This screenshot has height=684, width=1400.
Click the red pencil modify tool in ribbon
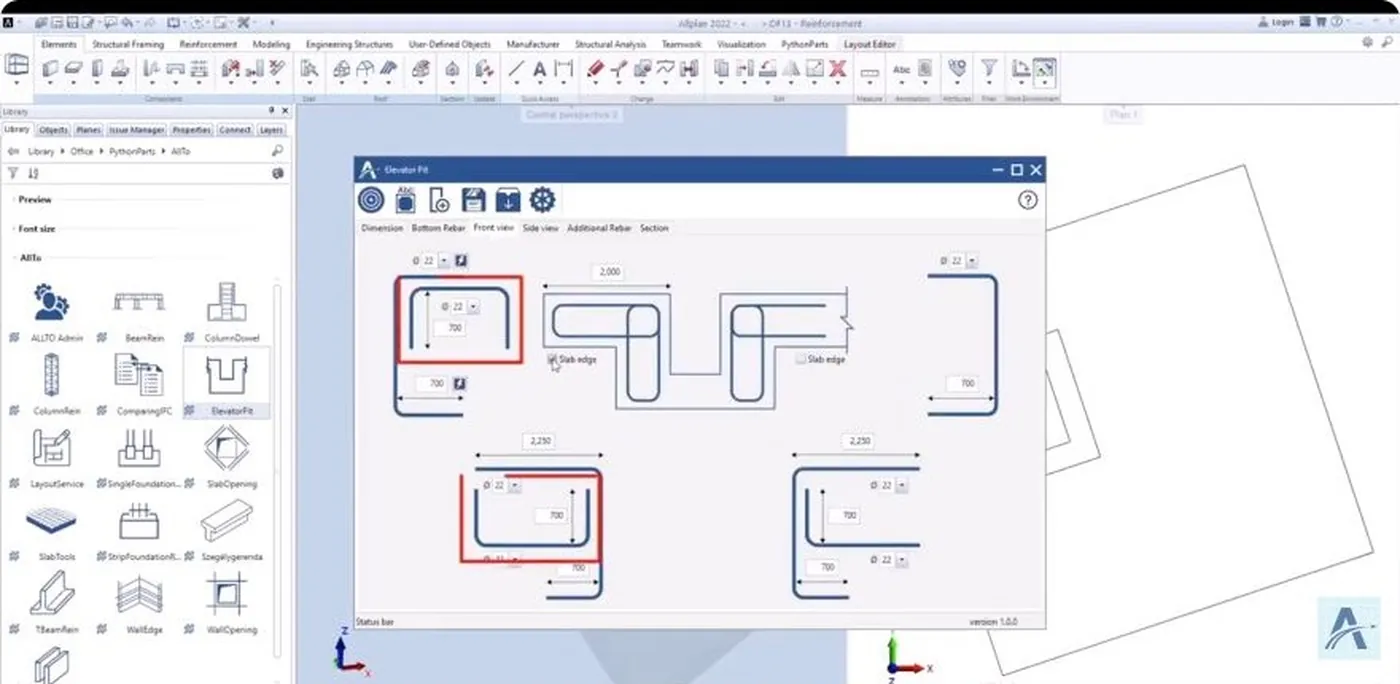click(x=595, y=69)
